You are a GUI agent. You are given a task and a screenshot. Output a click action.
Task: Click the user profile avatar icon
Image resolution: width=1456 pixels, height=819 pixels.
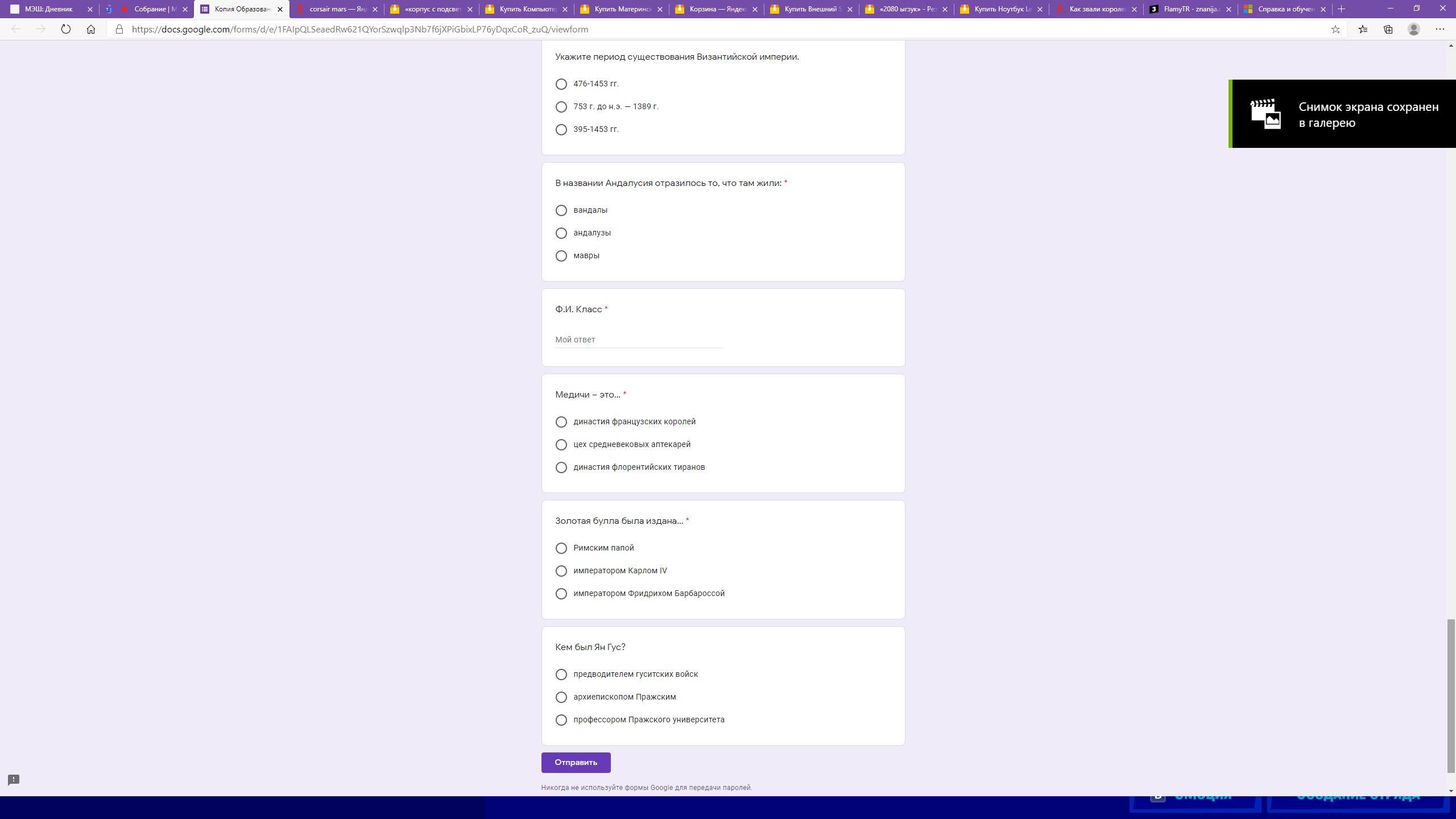[x=1413, y=29]
